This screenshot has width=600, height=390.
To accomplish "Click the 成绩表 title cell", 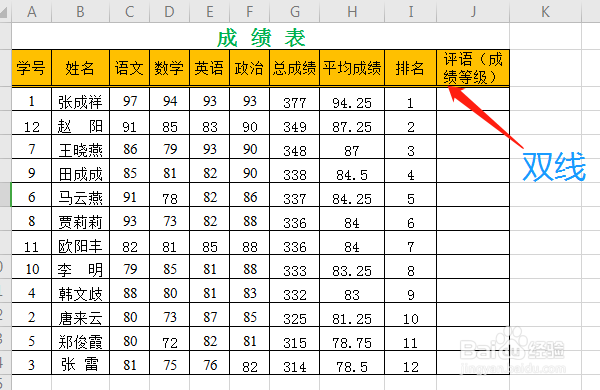I will (x=261, y=37).
